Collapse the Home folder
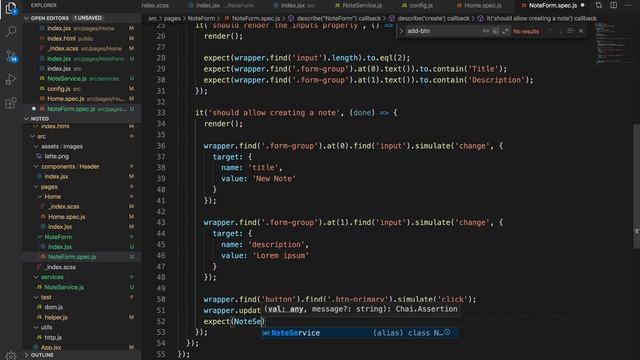 tap(40, 197)
